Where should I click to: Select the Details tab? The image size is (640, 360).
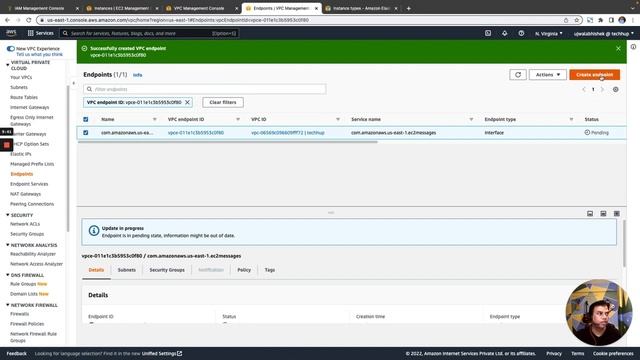pyautogui.click(x=96, y=270)
